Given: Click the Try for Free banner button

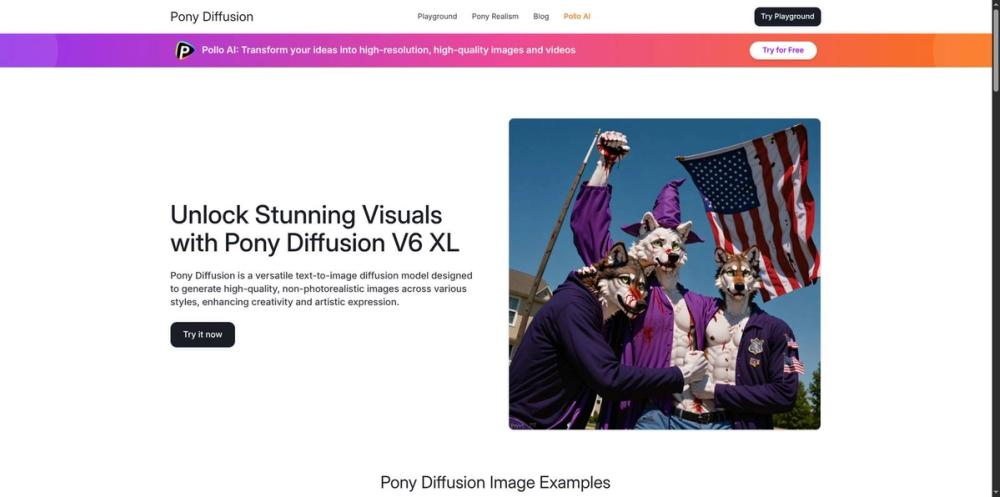Looking at the screenshot, I should point(783,50).
